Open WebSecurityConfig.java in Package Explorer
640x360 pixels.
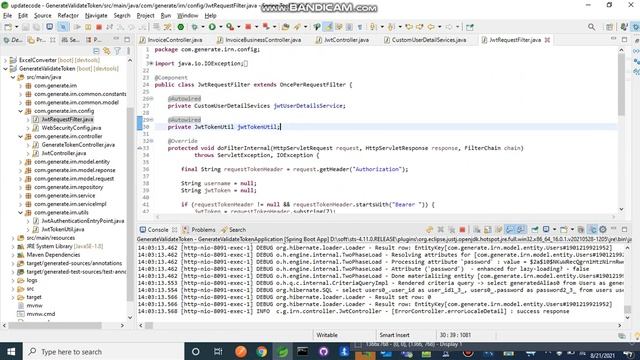tap(71, 128)
